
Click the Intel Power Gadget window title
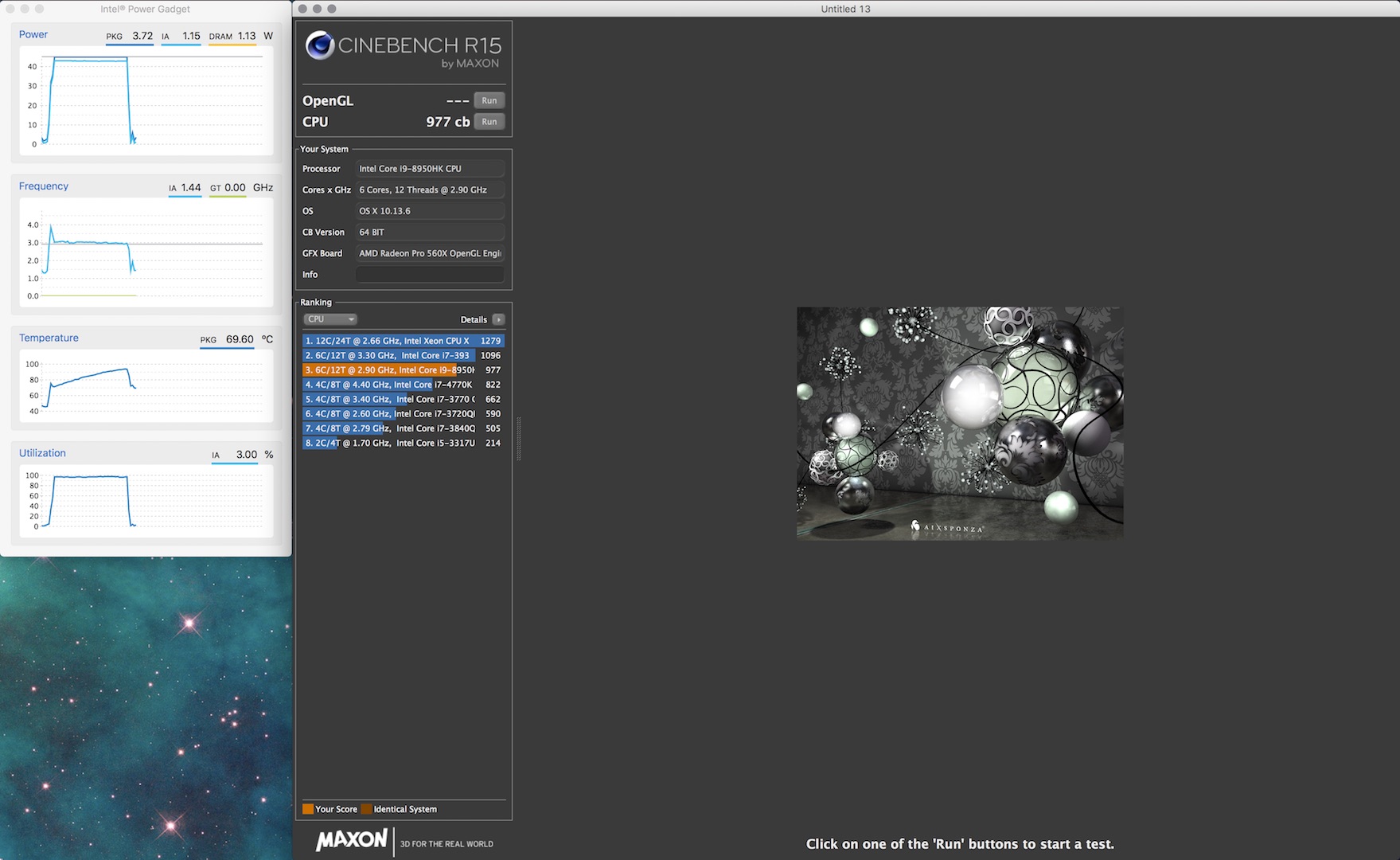point(146,9)
